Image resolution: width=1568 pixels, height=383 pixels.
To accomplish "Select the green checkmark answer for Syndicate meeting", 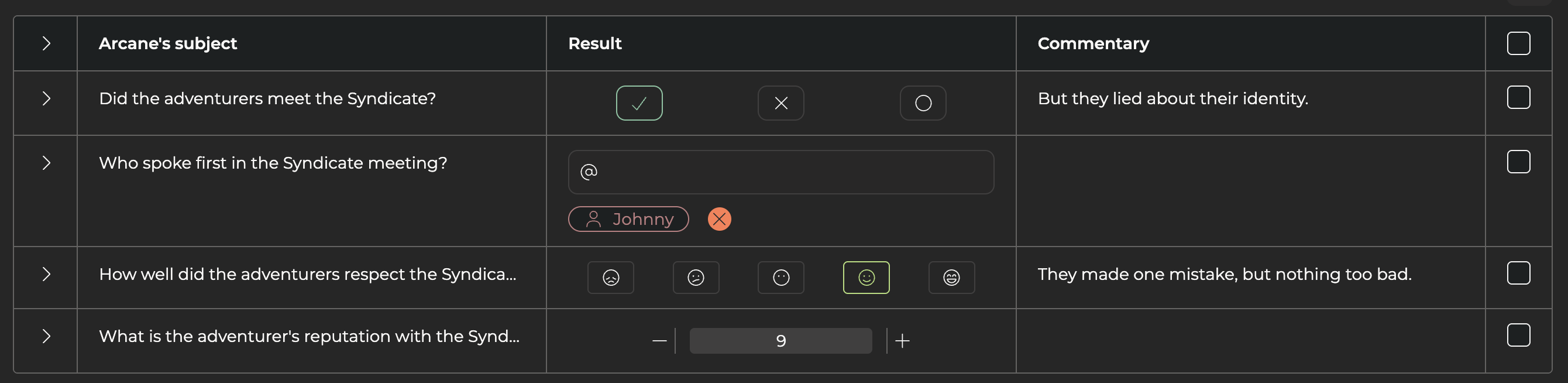I will pos(639,104).
